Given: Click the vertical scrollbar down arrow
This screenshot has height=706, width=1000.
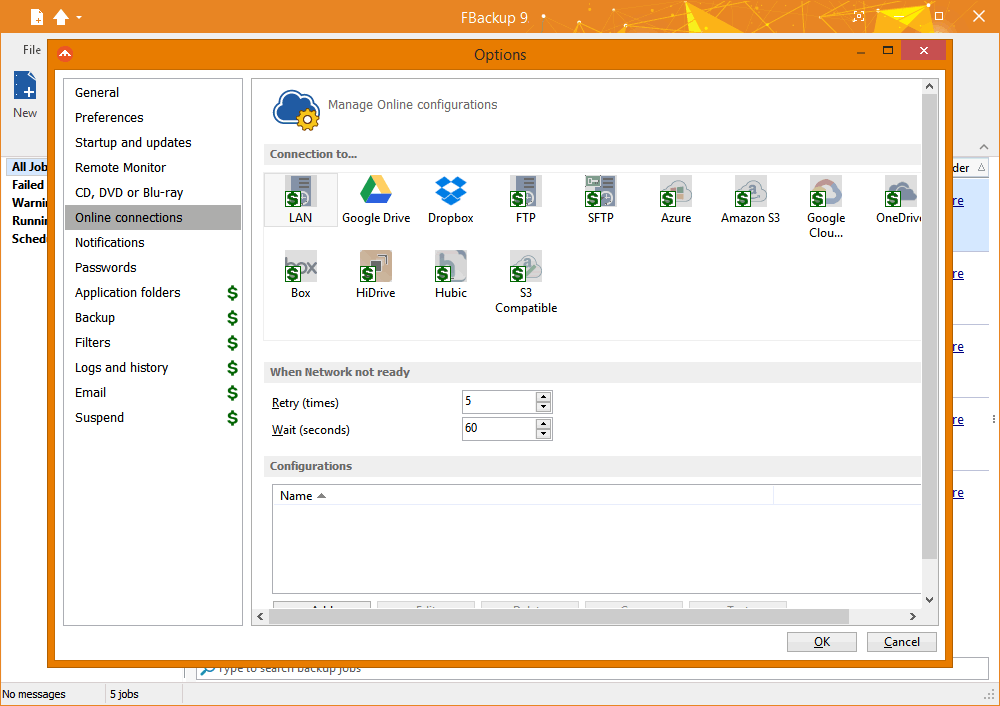Looking at the screenshot, I should 929,599.
